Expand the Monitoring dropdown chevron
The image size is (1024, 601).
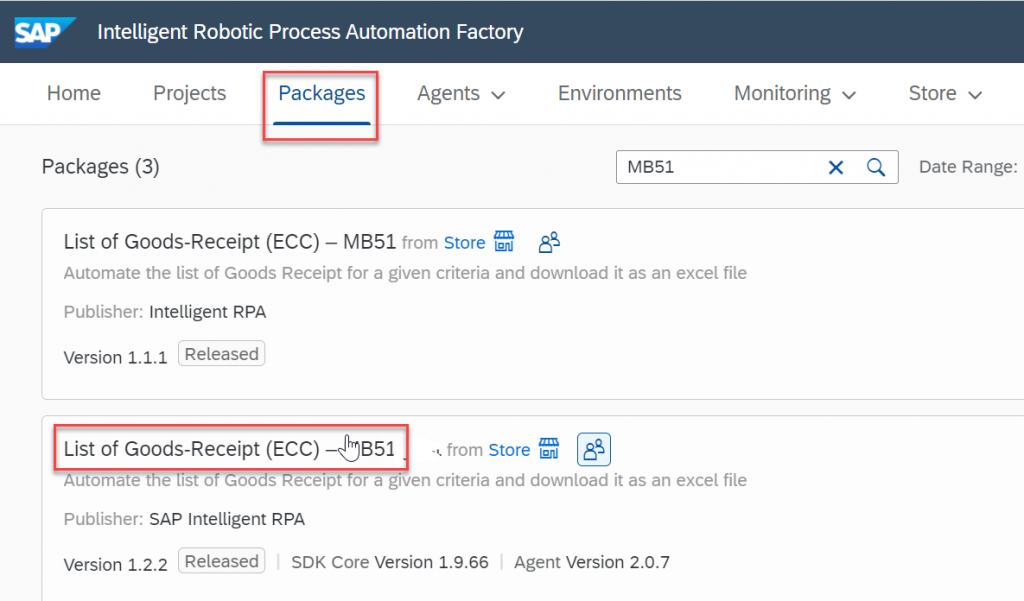click(x=849, y=95)
